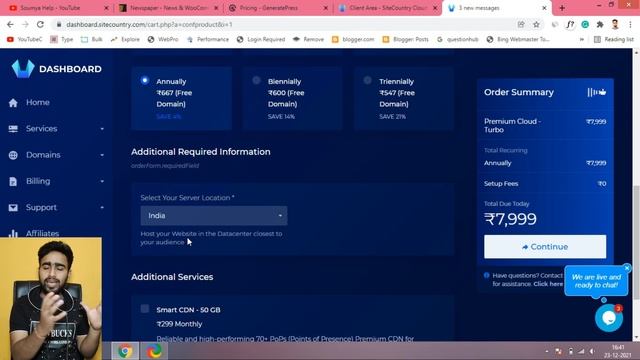
Task: Click the Continue button
Action: point(545,247)
